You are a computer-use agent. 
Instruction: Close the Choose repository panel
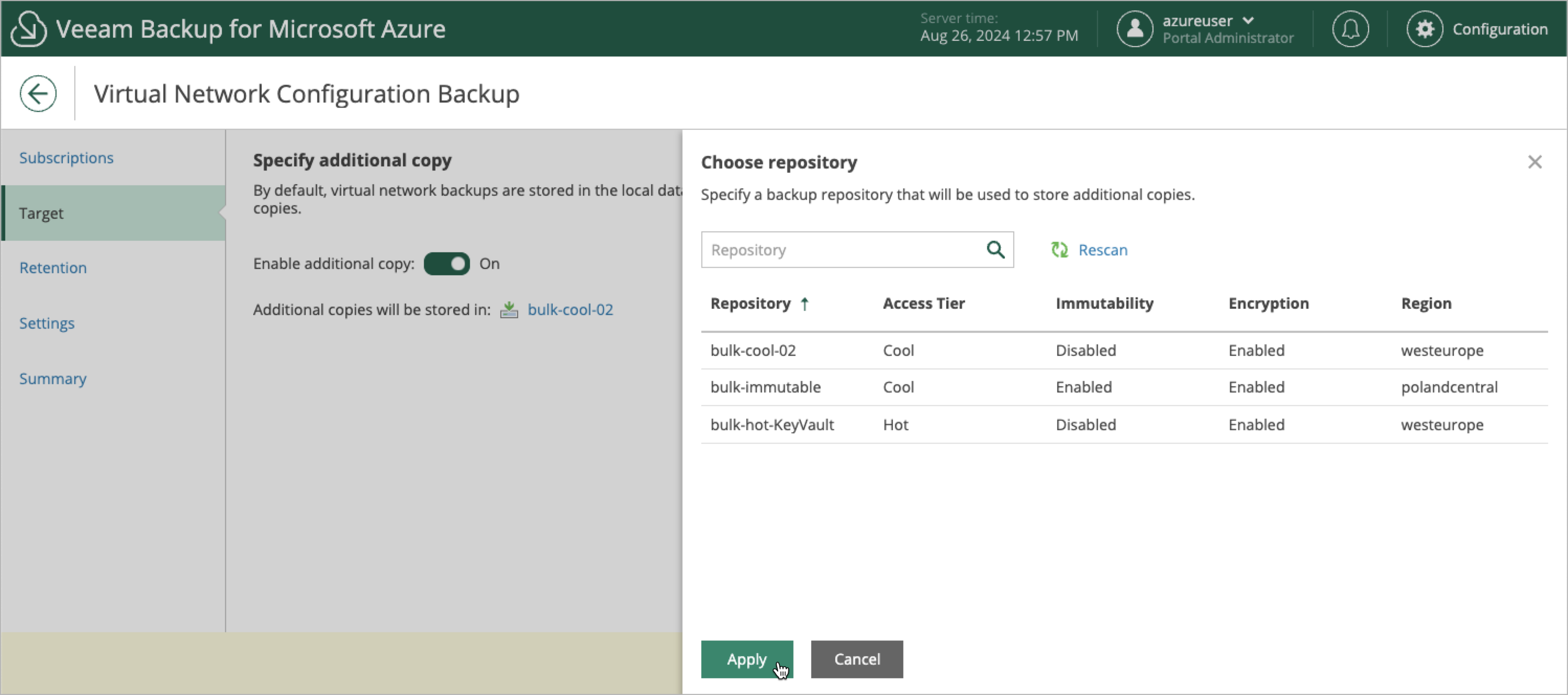1535,162
